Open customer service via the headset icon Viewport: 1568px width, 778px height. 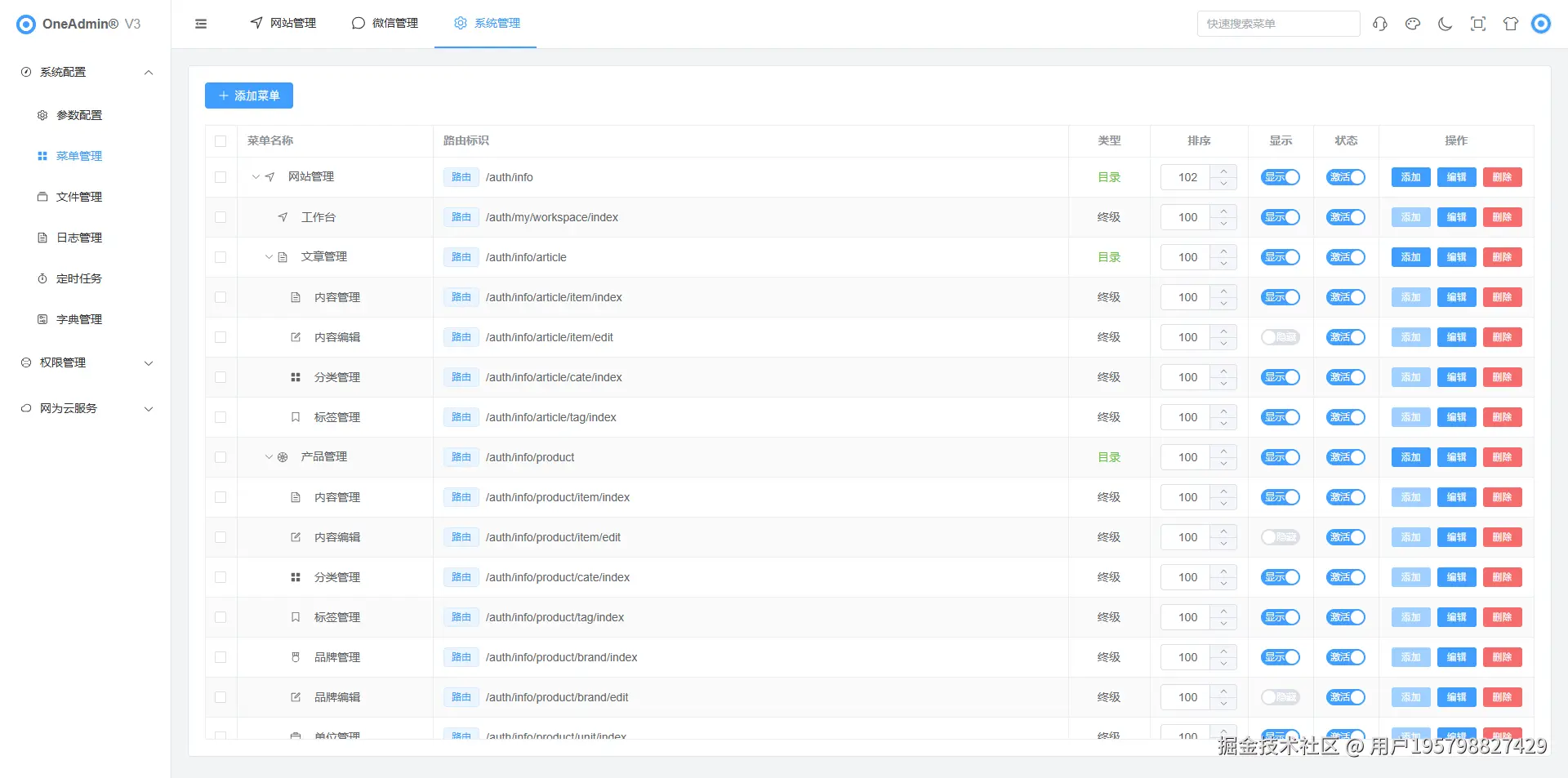pos(1380,24)
